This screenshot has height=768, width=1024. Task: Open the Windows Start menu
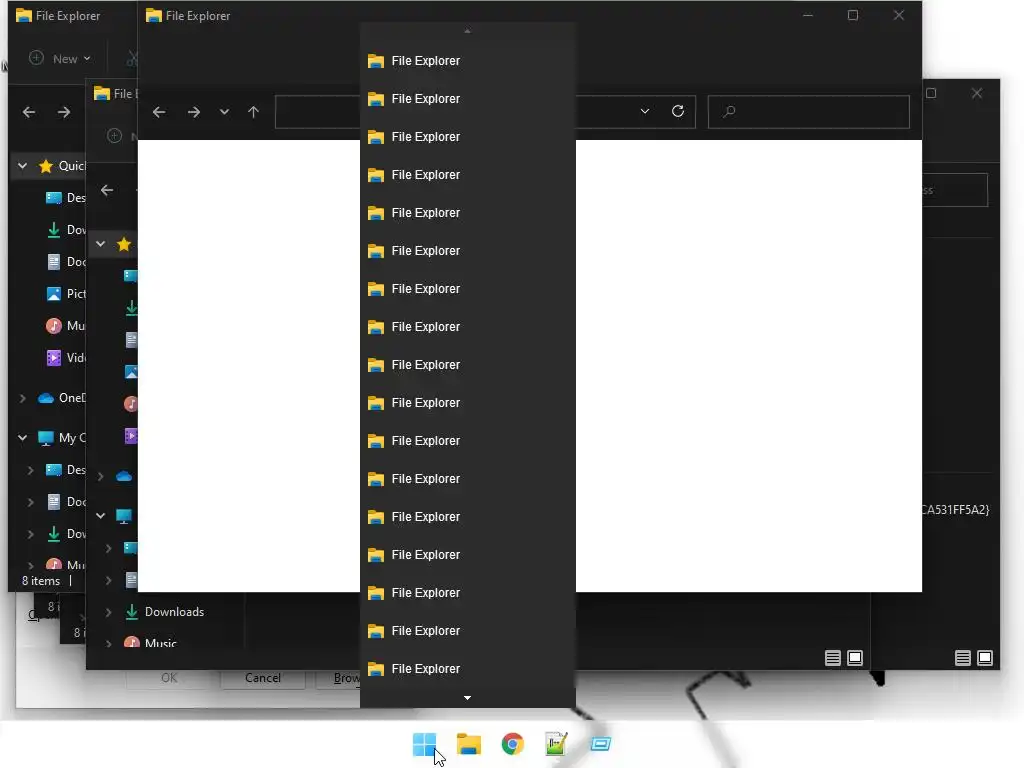[x=424, y=744]
